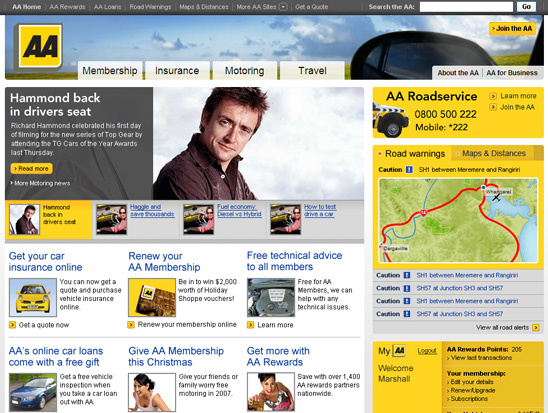Open first SH1 between Meremere and Rangiriri alert
This screenshot has width=548, height=413.
(x=467, y=275)
